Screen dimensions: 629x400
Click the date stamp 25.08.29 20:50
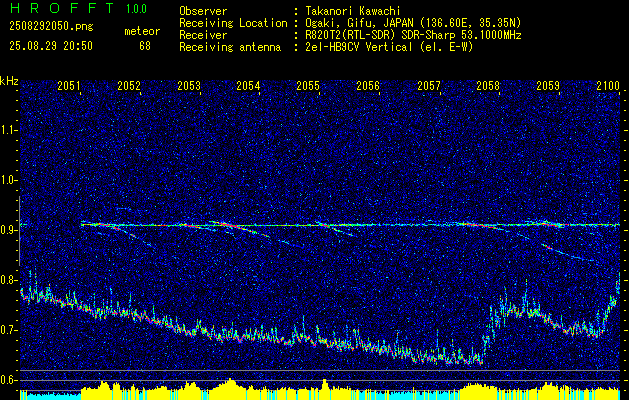[51, 46]
